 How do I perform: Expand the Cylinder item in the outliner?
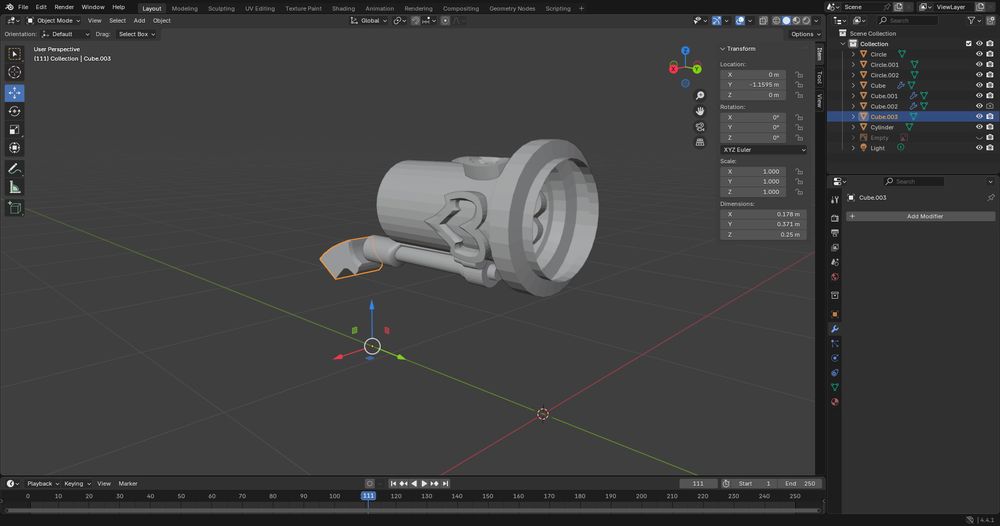tap(853, 127)
